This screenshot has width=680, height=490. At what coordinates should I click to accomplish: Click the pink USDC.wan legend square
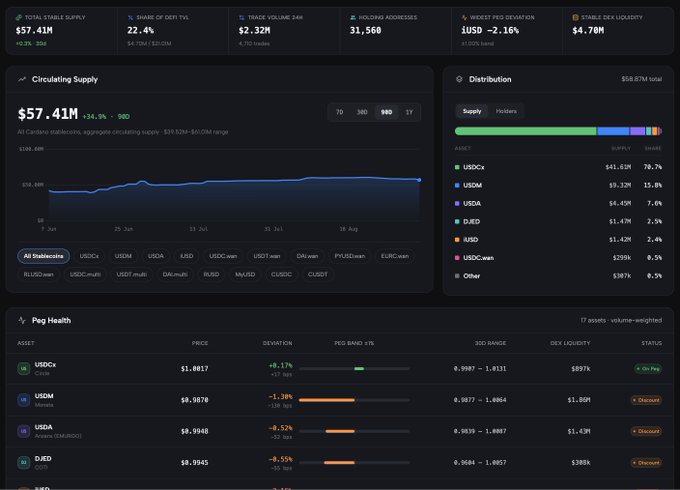click(x=457, y=258)
